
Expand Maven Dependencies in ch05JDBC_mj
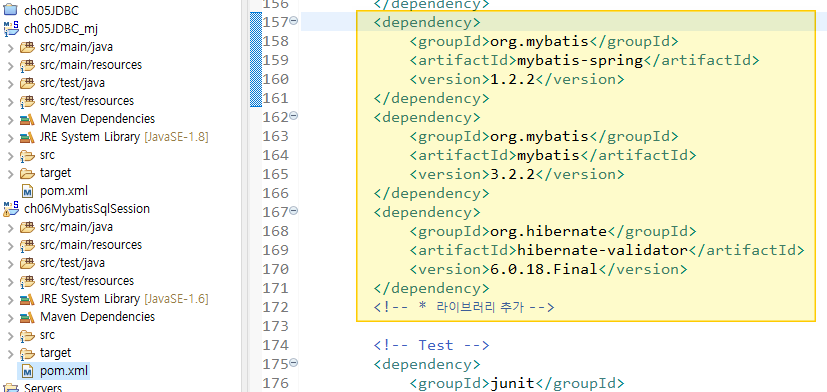click(x=11, y=119)
